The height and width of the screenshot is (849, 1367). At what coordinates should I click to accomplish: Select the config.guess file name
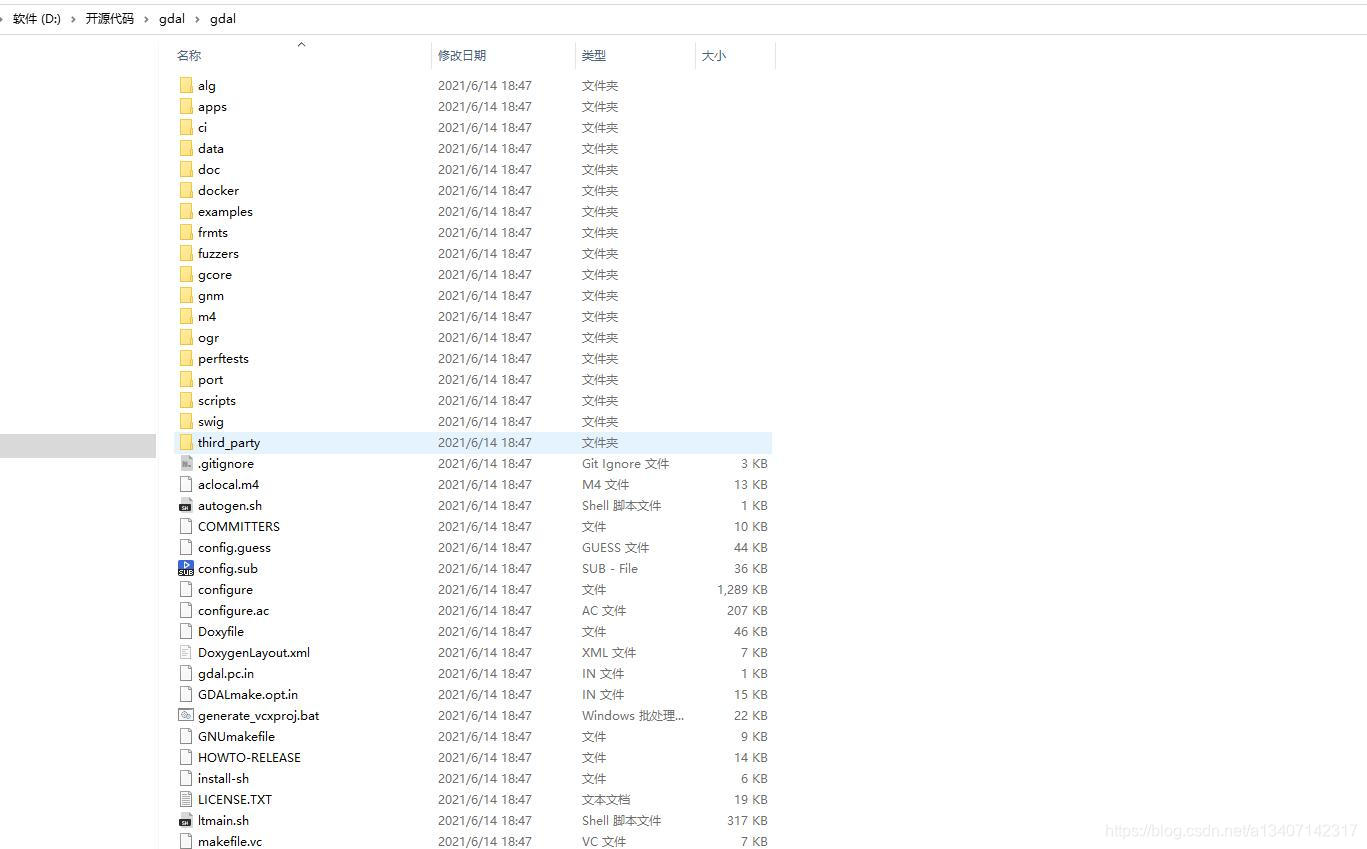(x=234, y=548)
